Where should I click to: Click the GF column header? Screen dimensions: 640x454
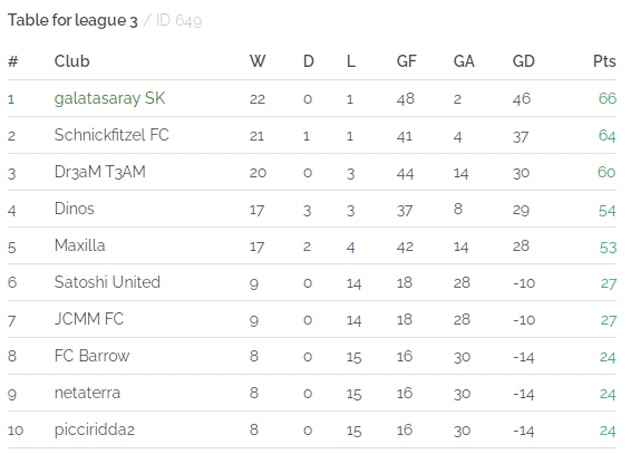(407, 61)
